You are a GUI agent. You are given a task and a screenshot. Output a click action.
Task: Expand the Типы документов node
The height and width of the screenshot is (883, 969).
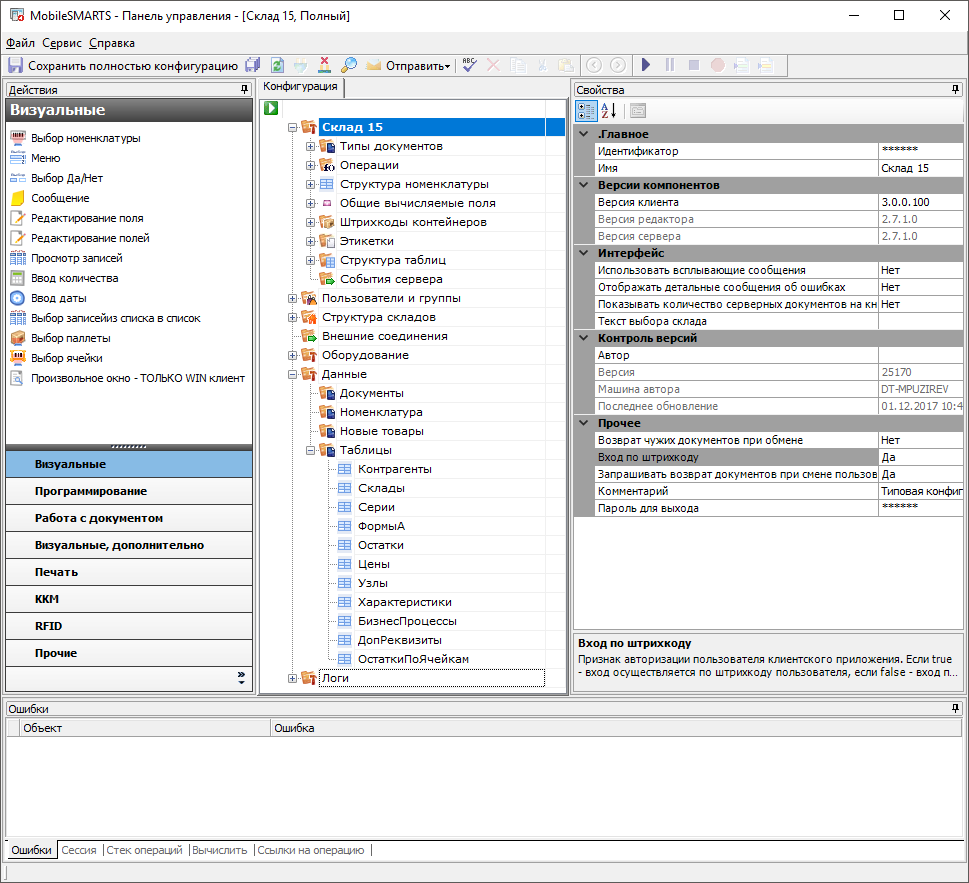[311, 146]
